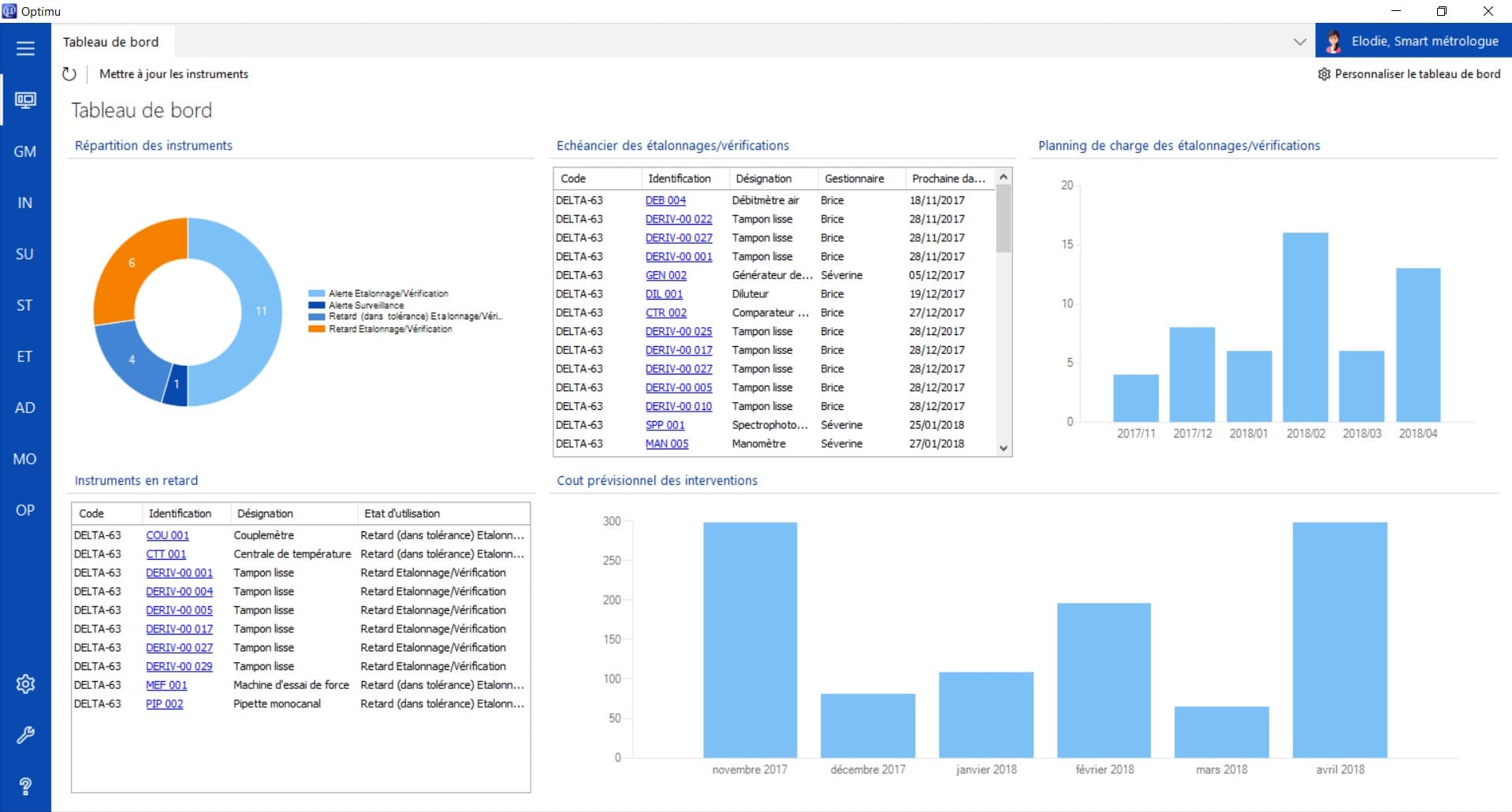Viewport: 1512px width, 812px height.
Task: Click the Répartition des instruments heading
Action: tap(153, 146)
